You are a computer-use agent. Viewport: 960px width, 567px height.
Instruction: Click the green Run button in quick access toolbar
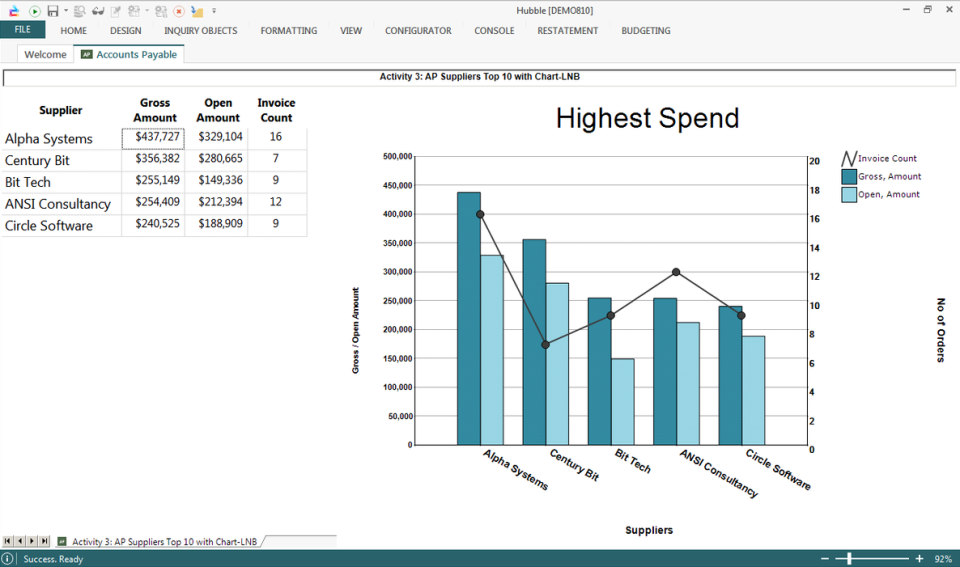coord(34,10)
